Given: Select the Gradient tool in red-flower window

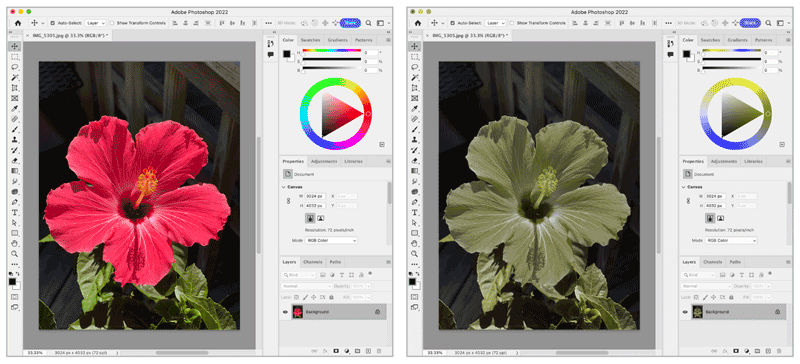Looking at the screenshot, I should coord(15,171).
